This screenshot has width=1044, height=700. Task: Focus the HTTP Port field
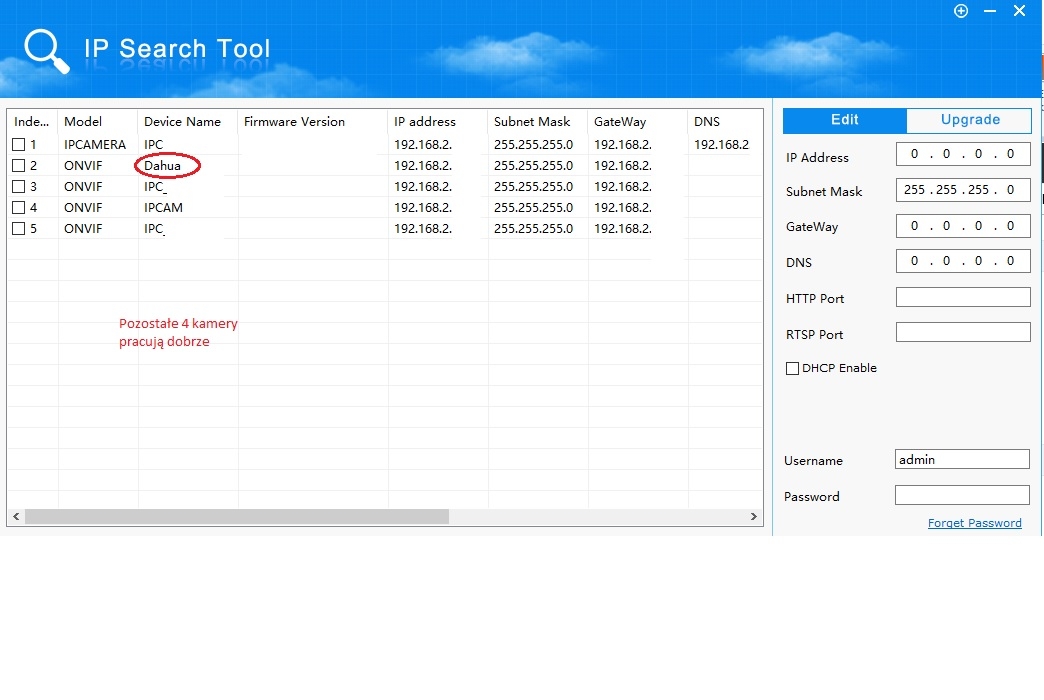(x=963, y=297)
